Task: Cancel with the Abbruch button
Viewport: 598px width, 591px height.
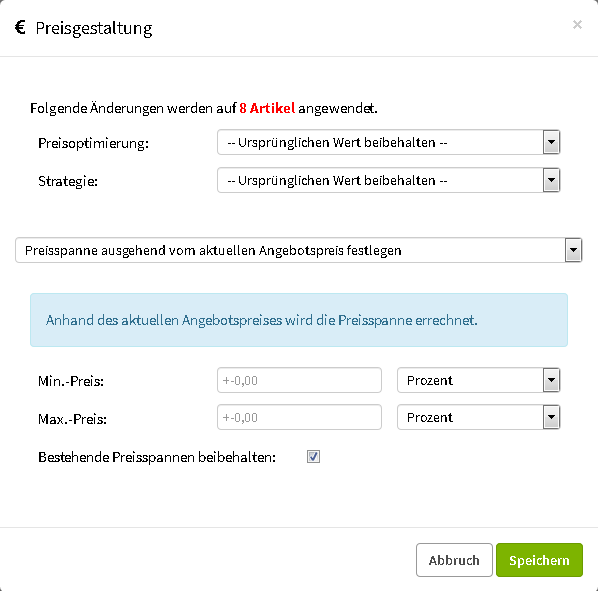Action: click(454, 560)
